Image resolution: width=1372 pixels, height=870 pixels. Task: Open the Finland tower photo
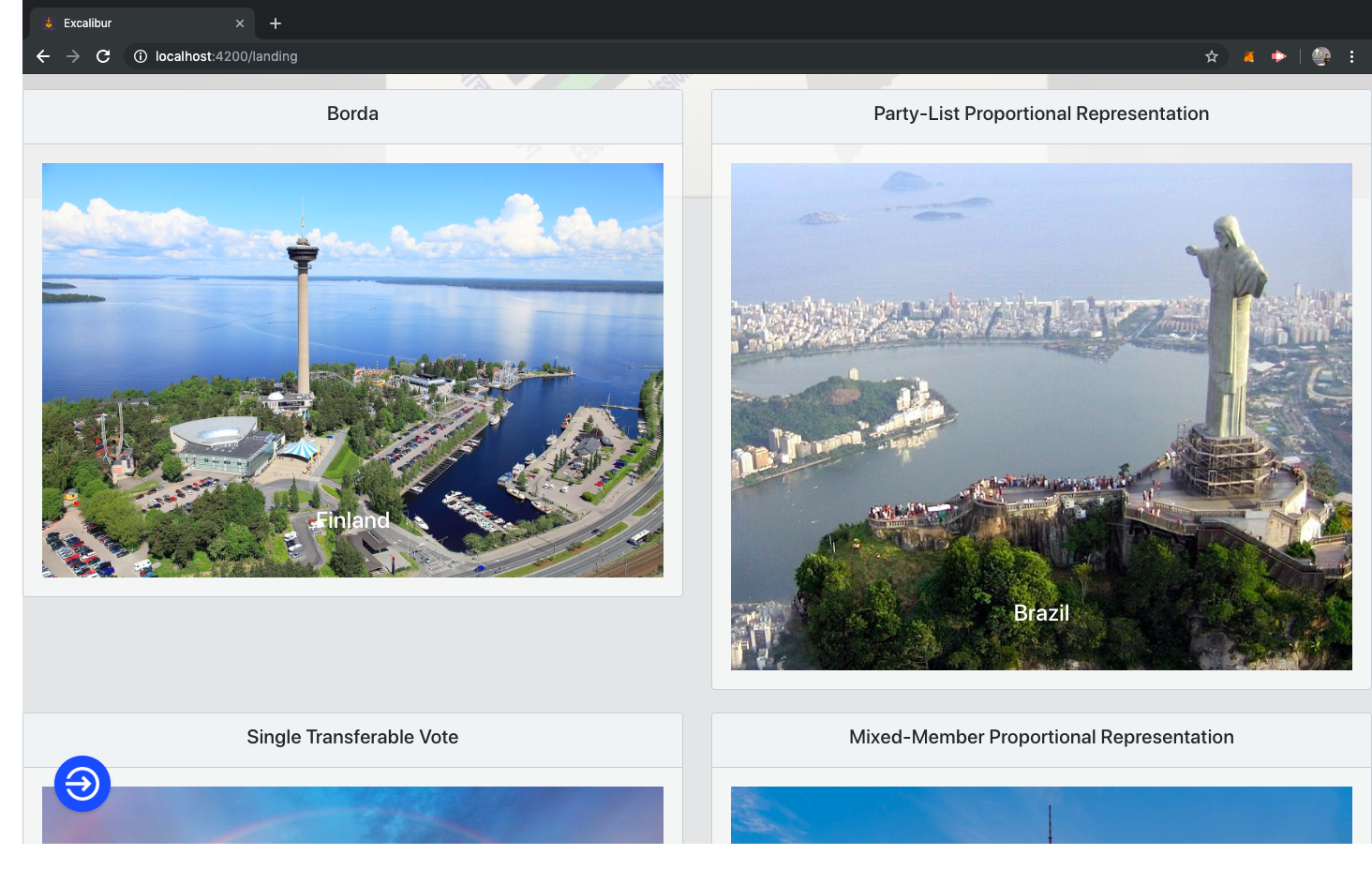(352, 370)
